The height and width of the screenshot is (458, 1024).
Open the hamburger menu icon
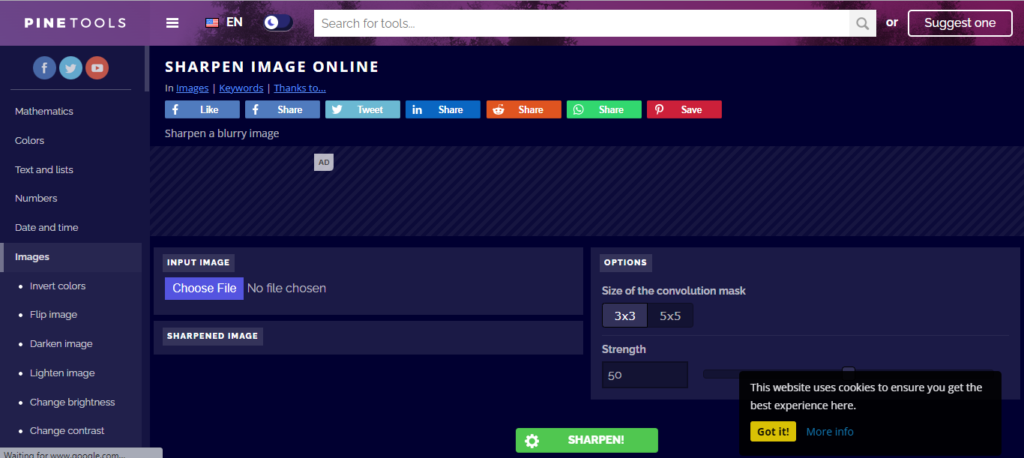point(172,23)
